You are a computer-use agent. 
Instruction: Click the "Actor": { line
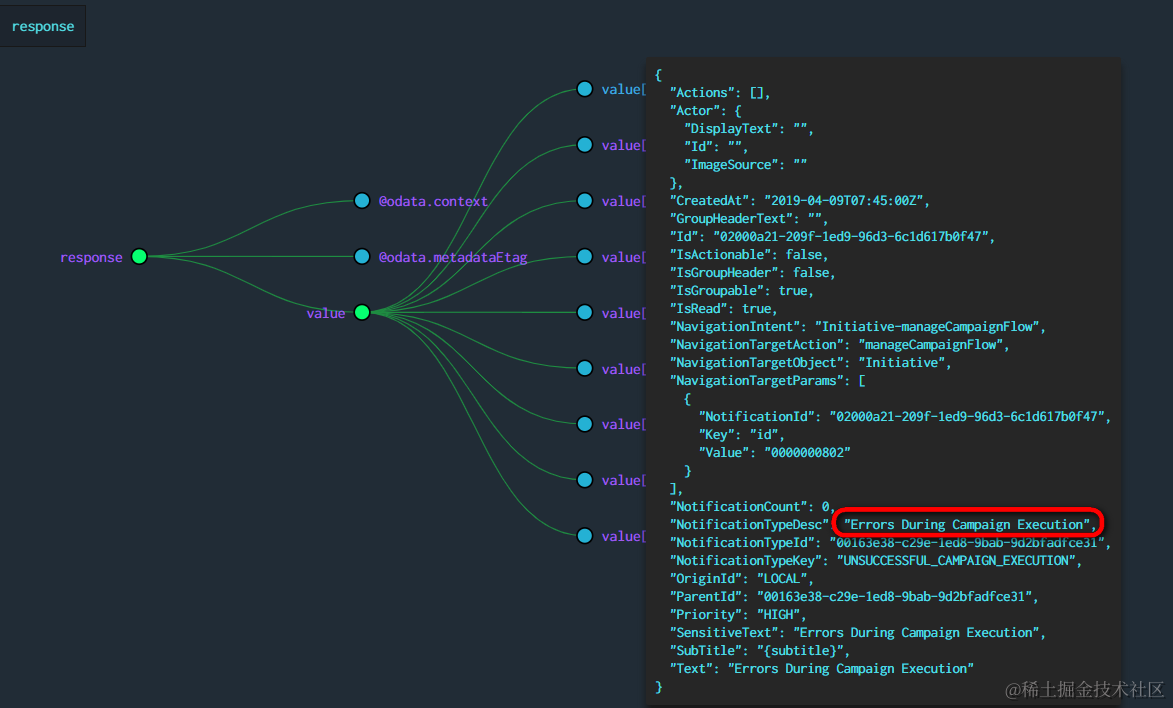(x=705, y=111)
